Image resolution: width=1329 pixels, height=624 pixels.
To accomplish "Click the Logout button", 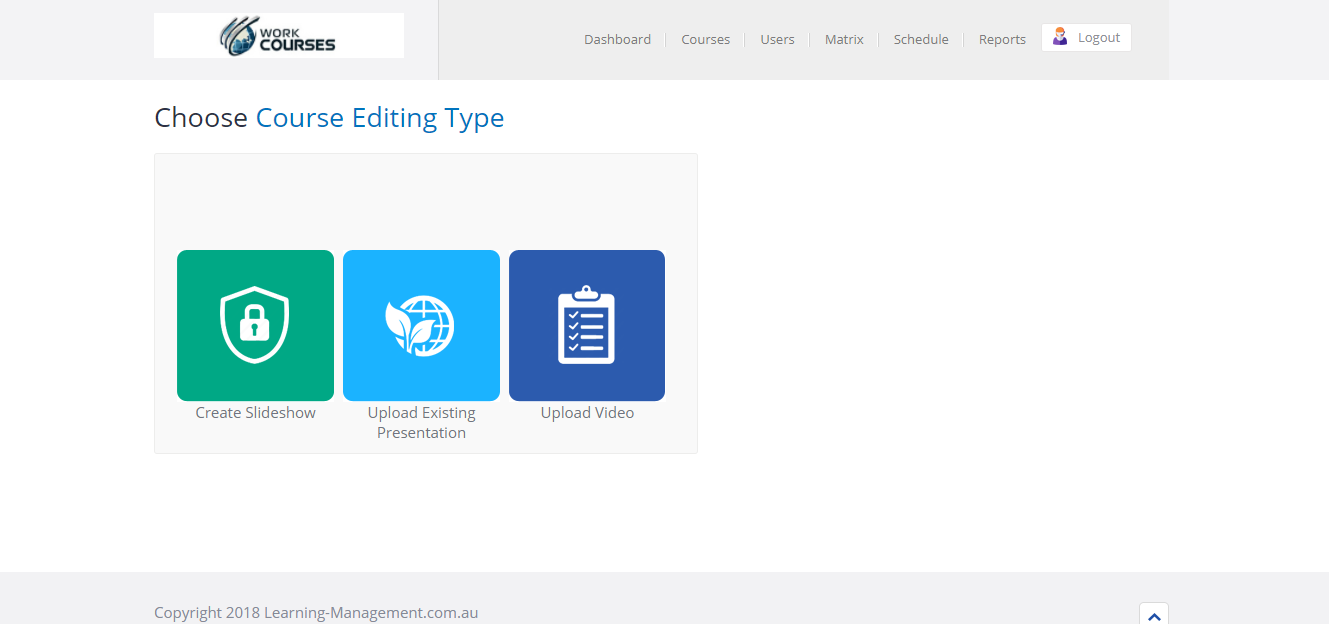I will tap(1086, 37).
